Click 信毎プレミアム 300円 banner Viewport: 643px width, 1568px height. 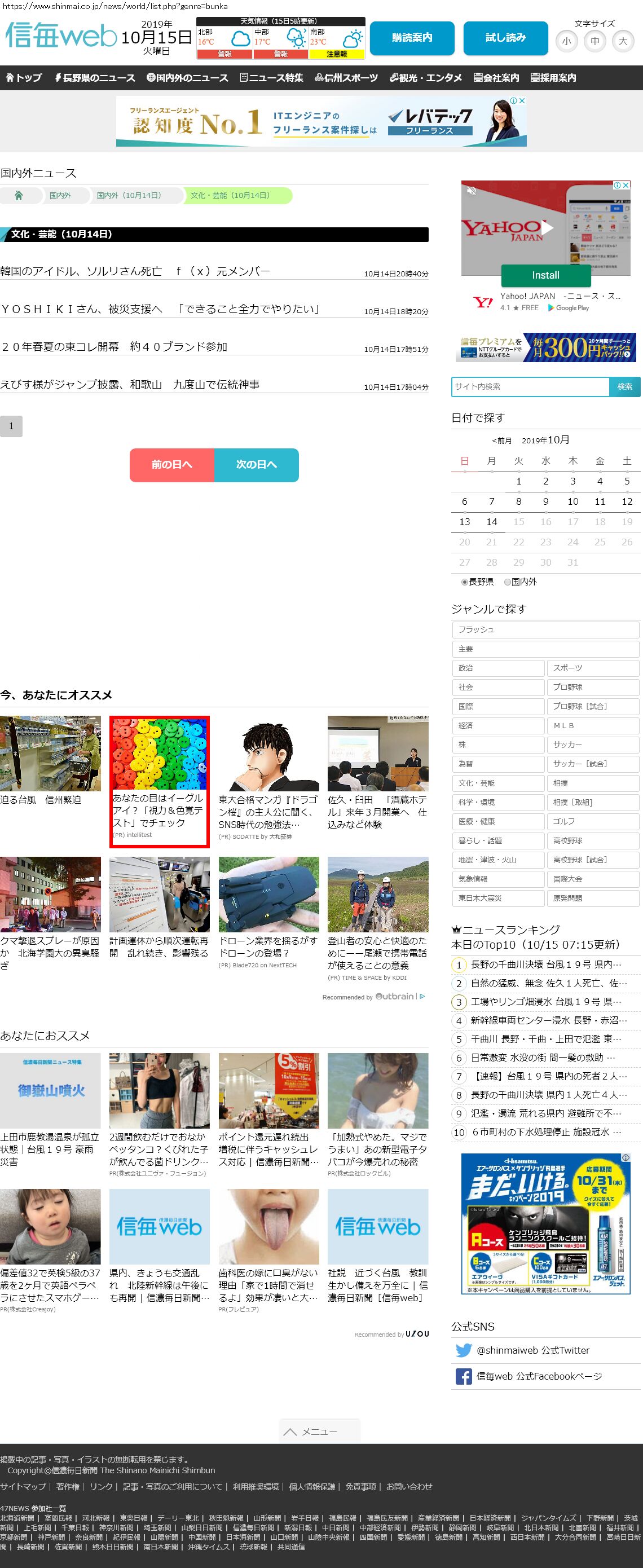(546, 347)
